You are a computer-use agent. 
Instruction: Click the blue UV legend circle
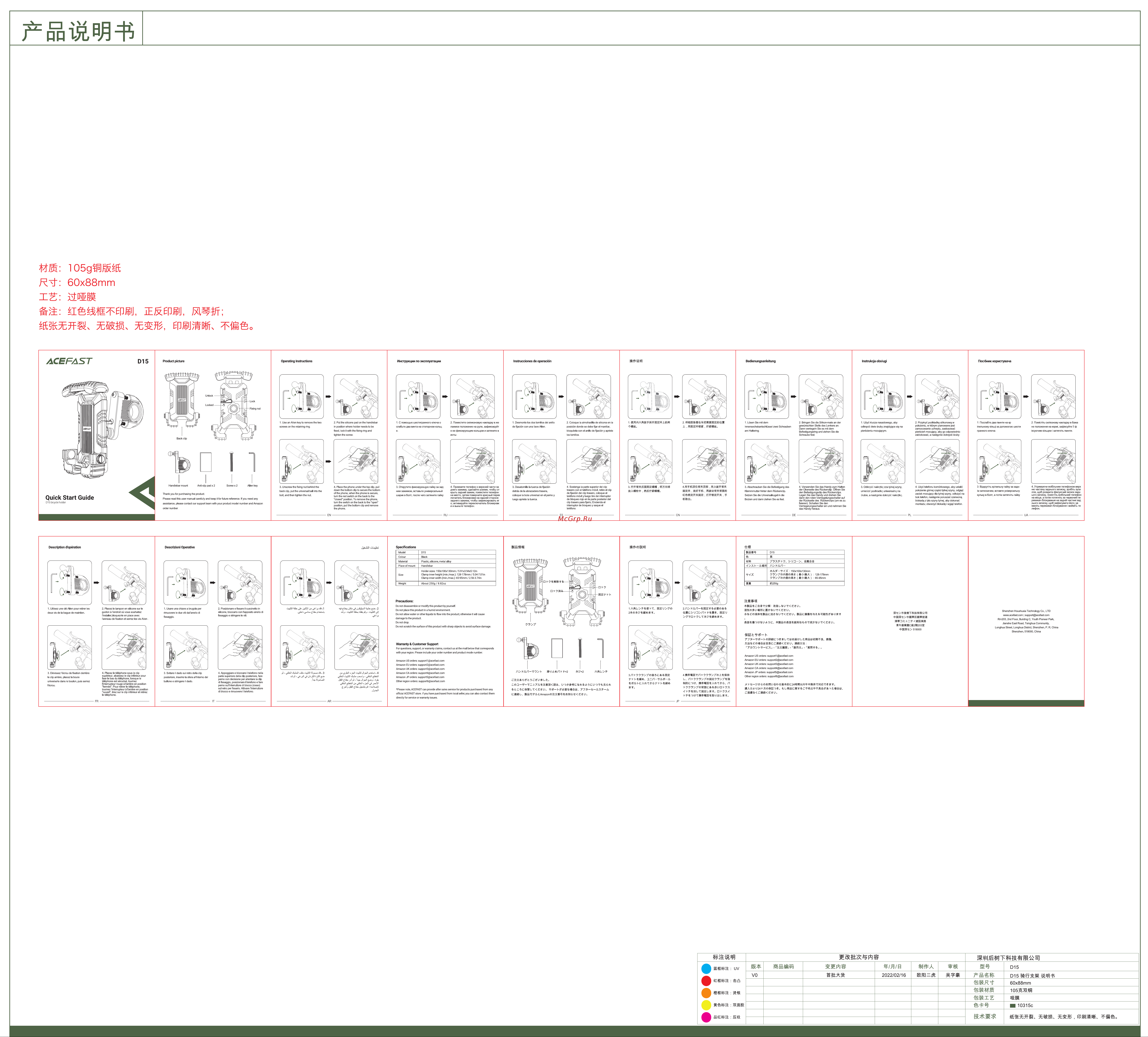(x=706, y=969)
